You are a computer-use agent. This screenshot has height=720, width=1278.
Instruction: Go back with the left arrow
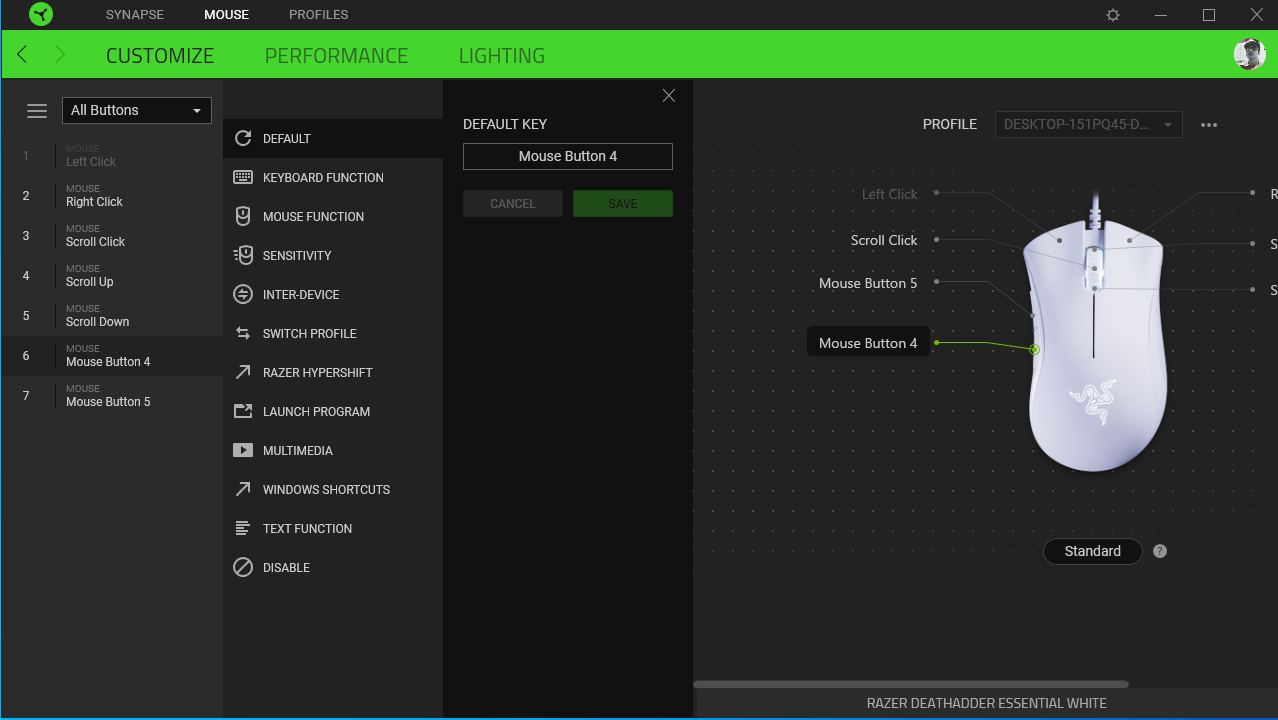22,54
